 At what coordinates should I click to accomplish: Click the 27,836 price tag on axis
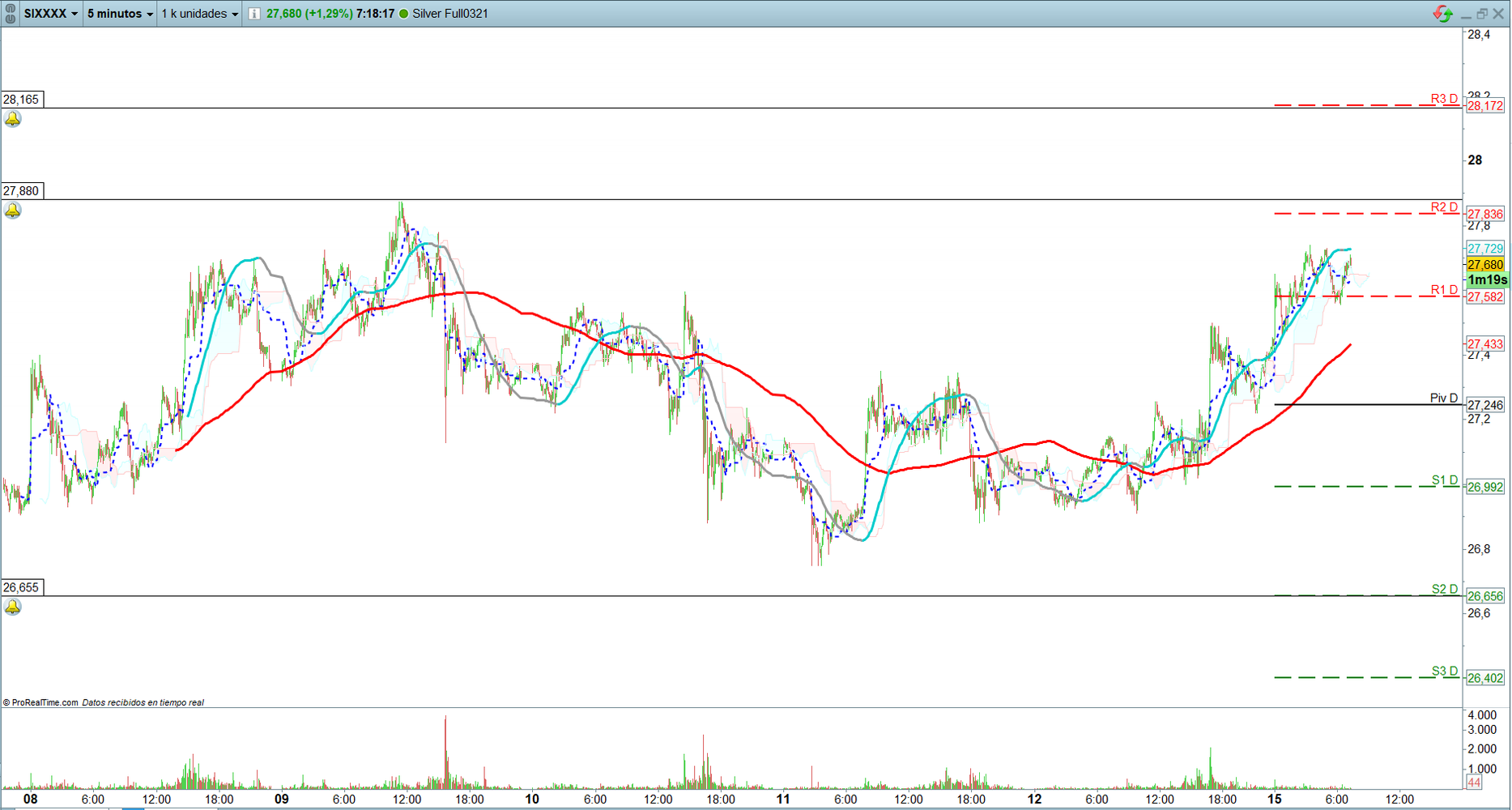1485,215
